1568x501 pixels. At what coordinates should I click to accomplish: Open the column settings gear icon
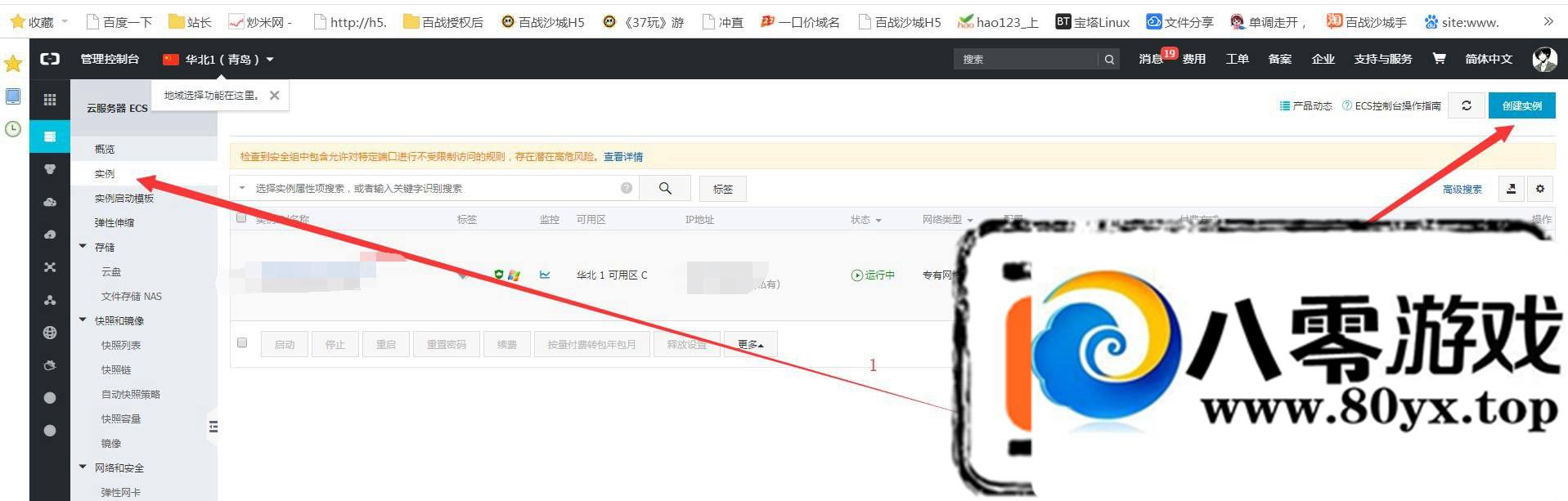[1540, 189]
